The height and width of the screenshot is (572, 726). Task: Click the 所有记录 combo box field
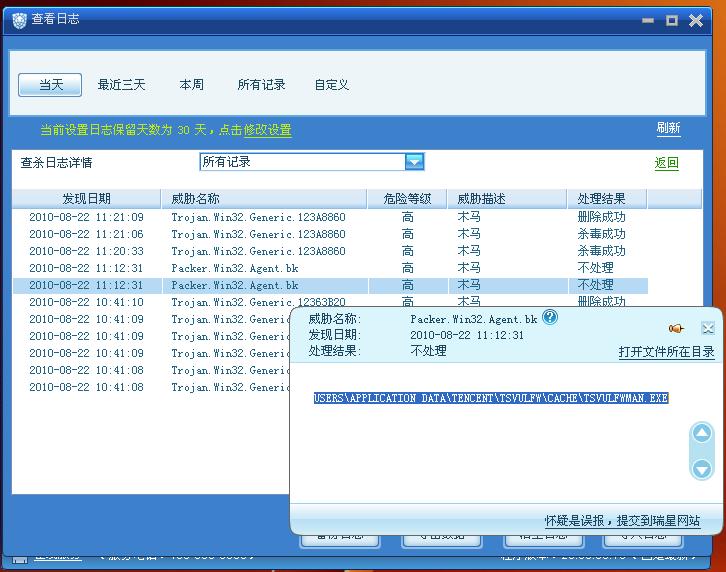click(x=312, y=162)
